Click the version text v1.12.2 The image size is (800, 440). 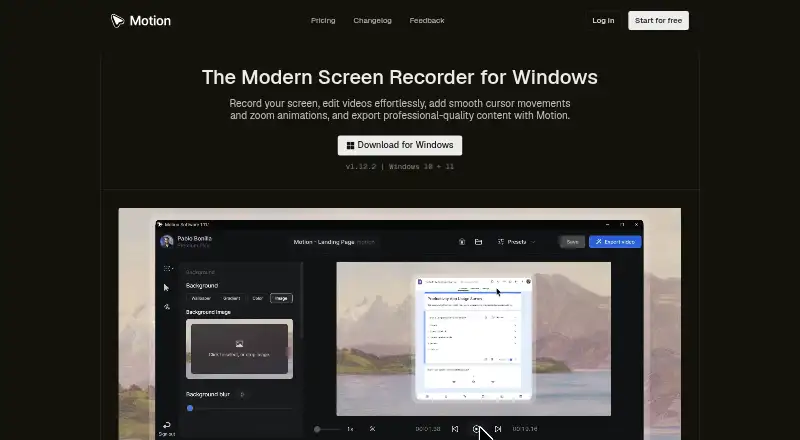coord(361,166)
